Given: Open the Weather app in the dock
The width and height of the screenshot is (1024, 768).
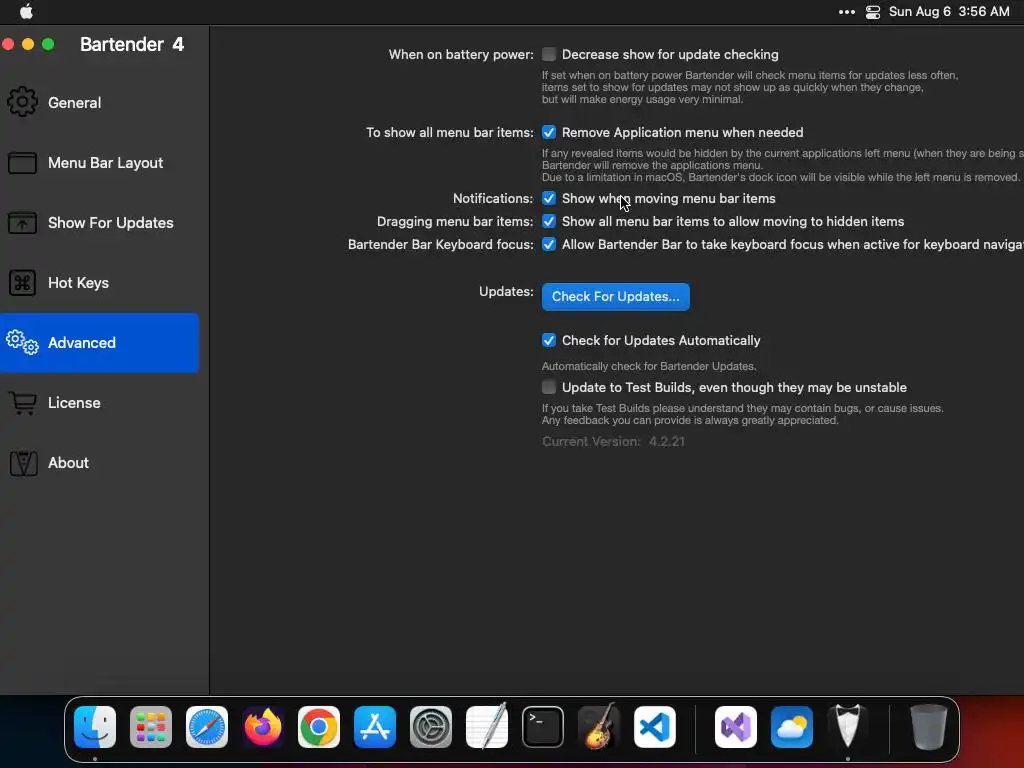Looking at the screenshot, I should click(x=792, y=727).
